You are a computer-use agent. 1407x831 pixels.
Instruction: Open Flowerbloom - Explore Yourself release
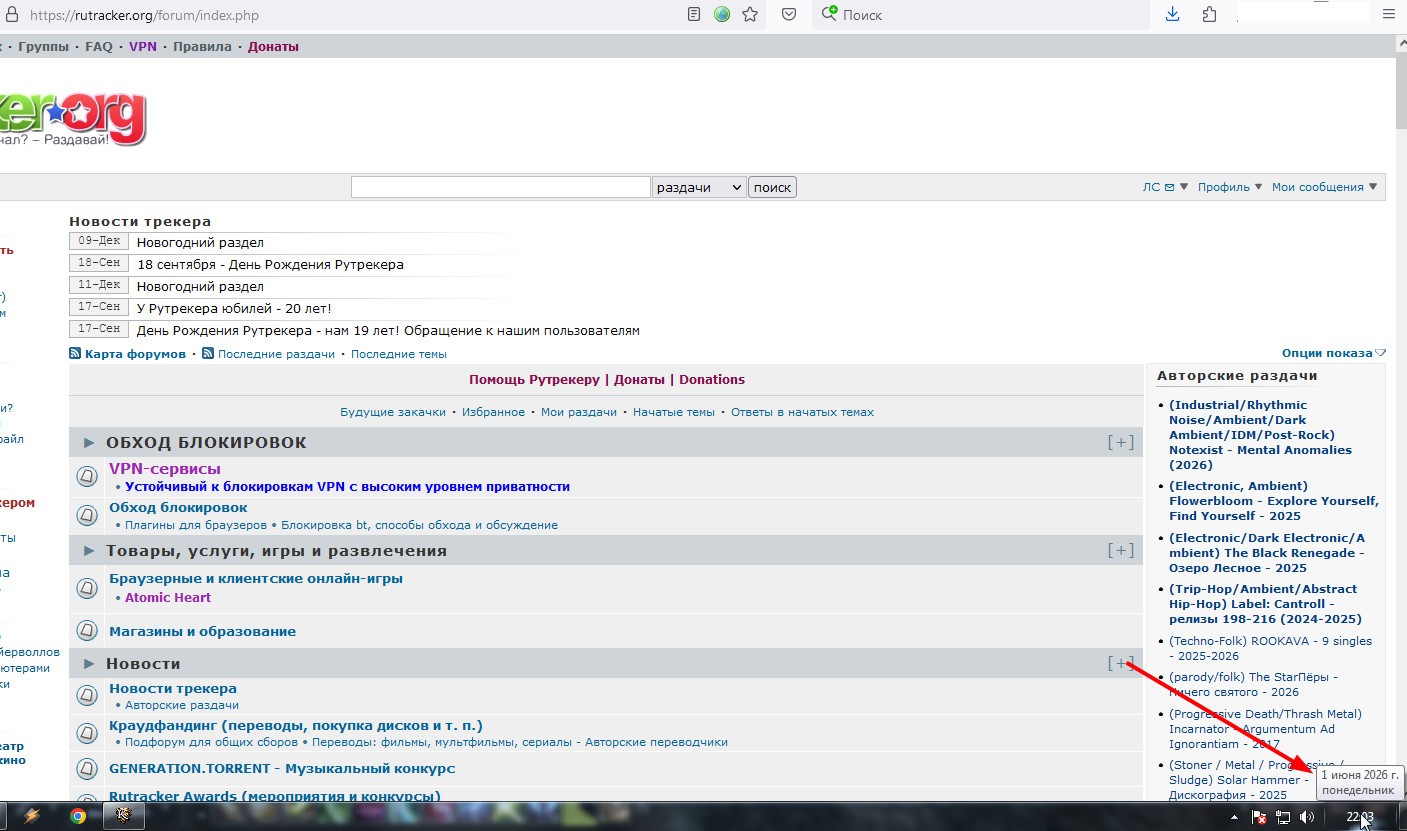[1273, 501]
